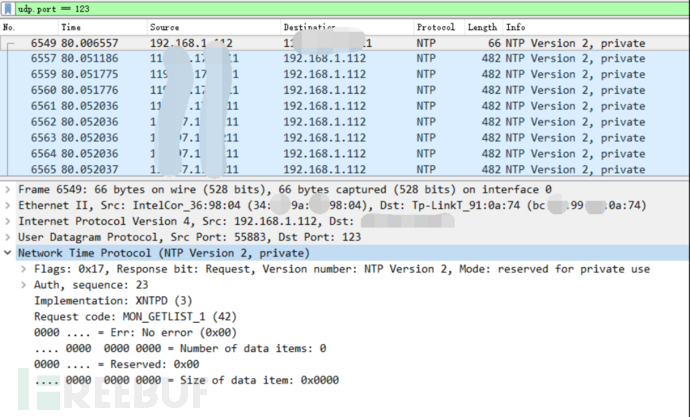This screenshot has height=417, width=690.
Task: Select the Number of data items: 0 field
Action: click(x=180, y=348)
